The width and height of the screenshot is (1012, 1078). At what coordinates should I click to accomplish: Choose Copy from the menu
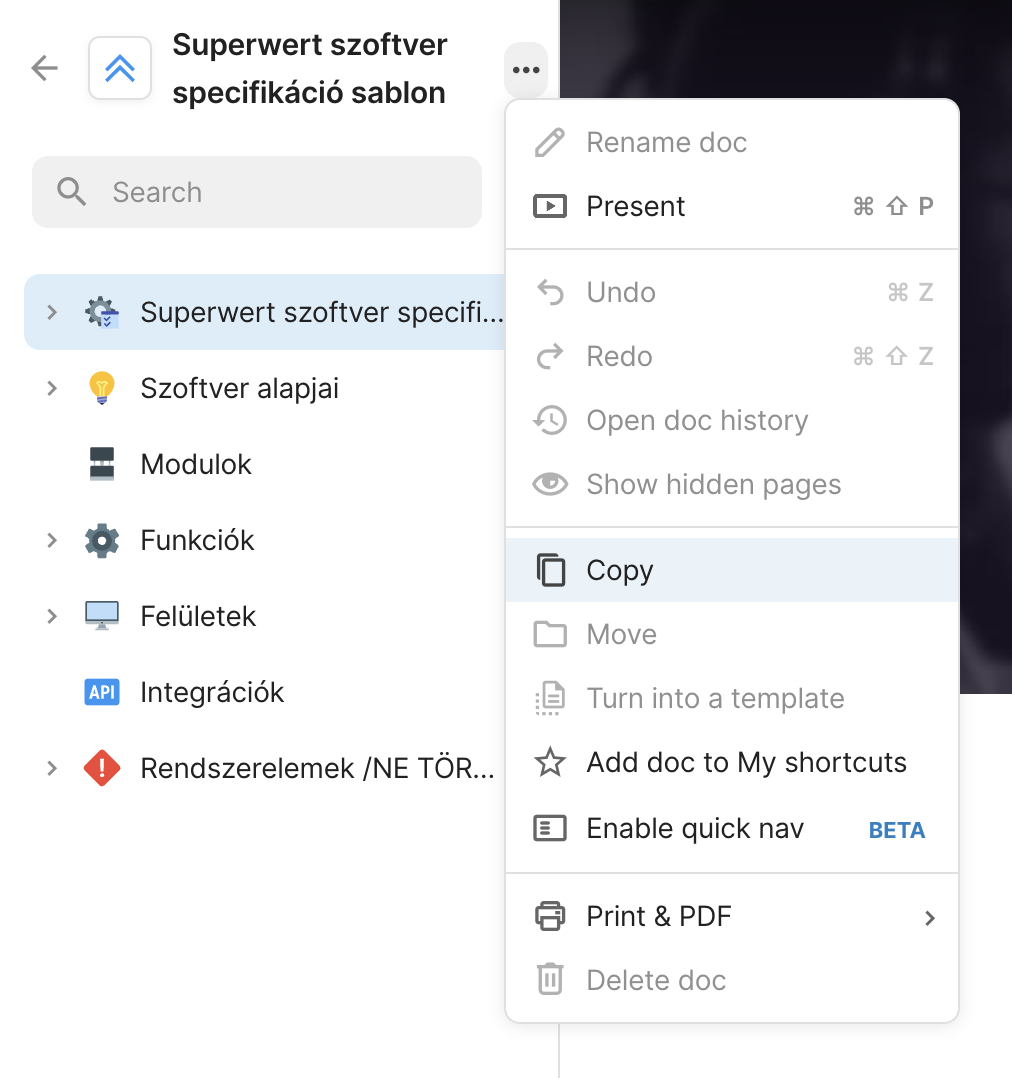coord(621,570)
